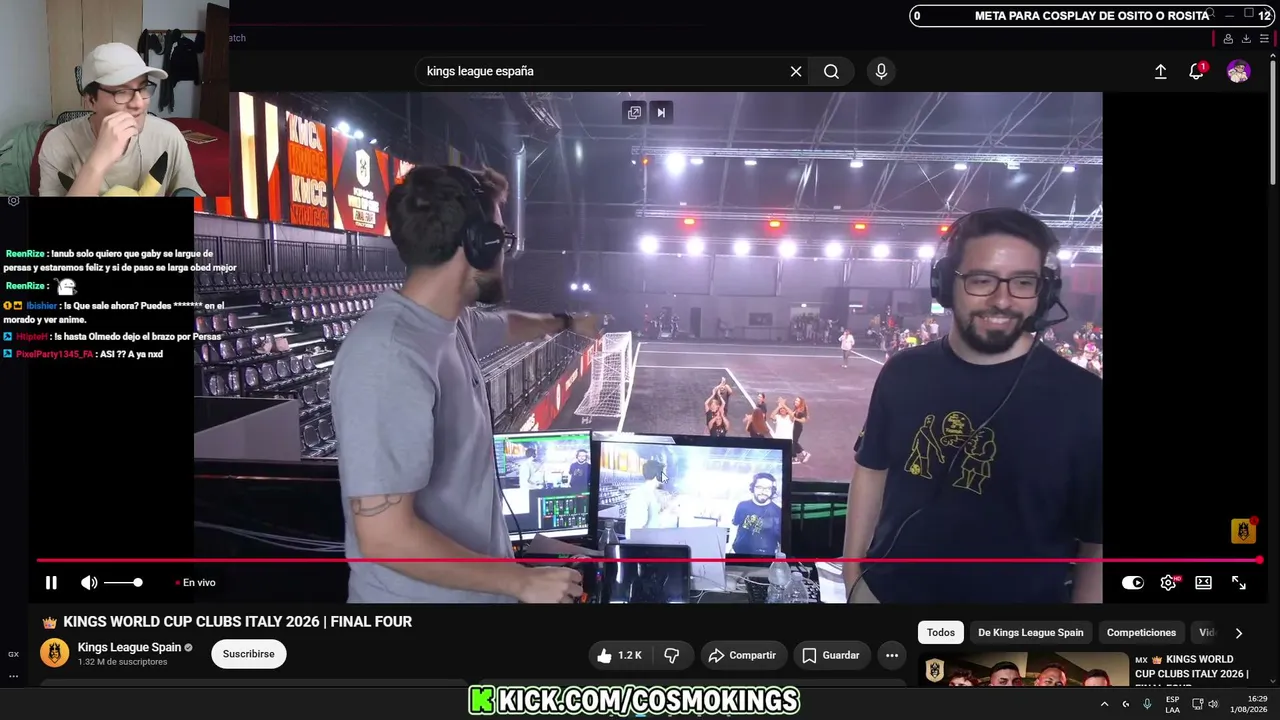The width and height of the screenshot is (1280, 720).
Task: Subscribe with the Suscribirse button
Action: [x=249, y=654]
